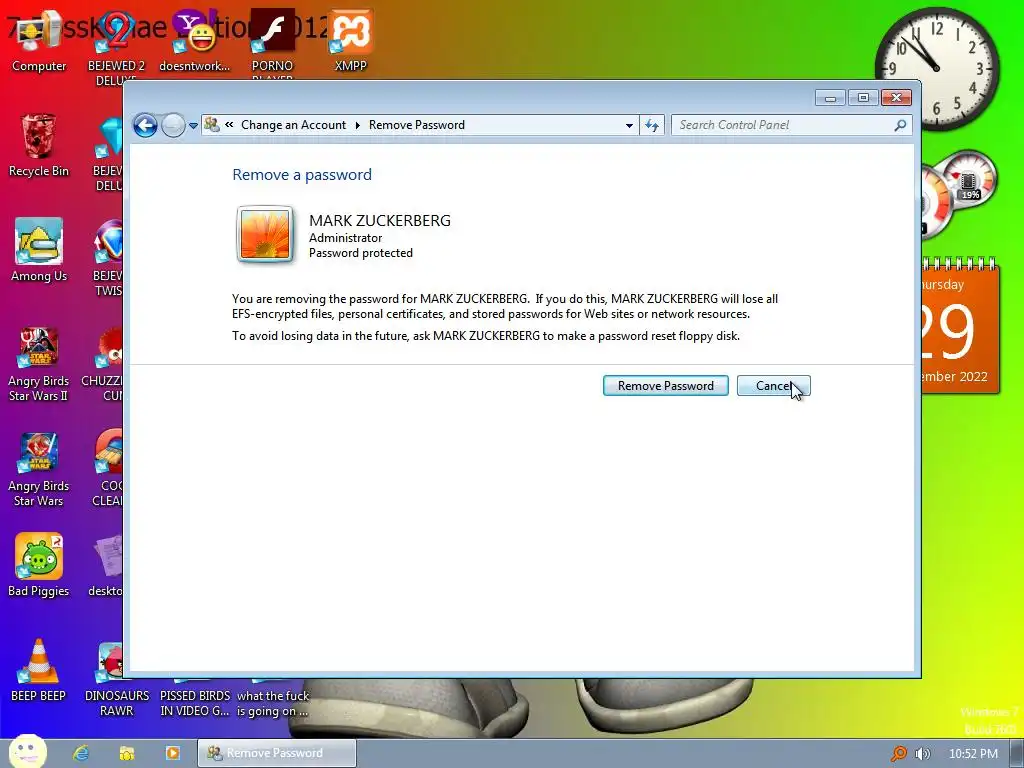The height and width of the screenshot is (768, 1024).
Task: Click the orange magnifier tray icon
Action: coord(899,754)
